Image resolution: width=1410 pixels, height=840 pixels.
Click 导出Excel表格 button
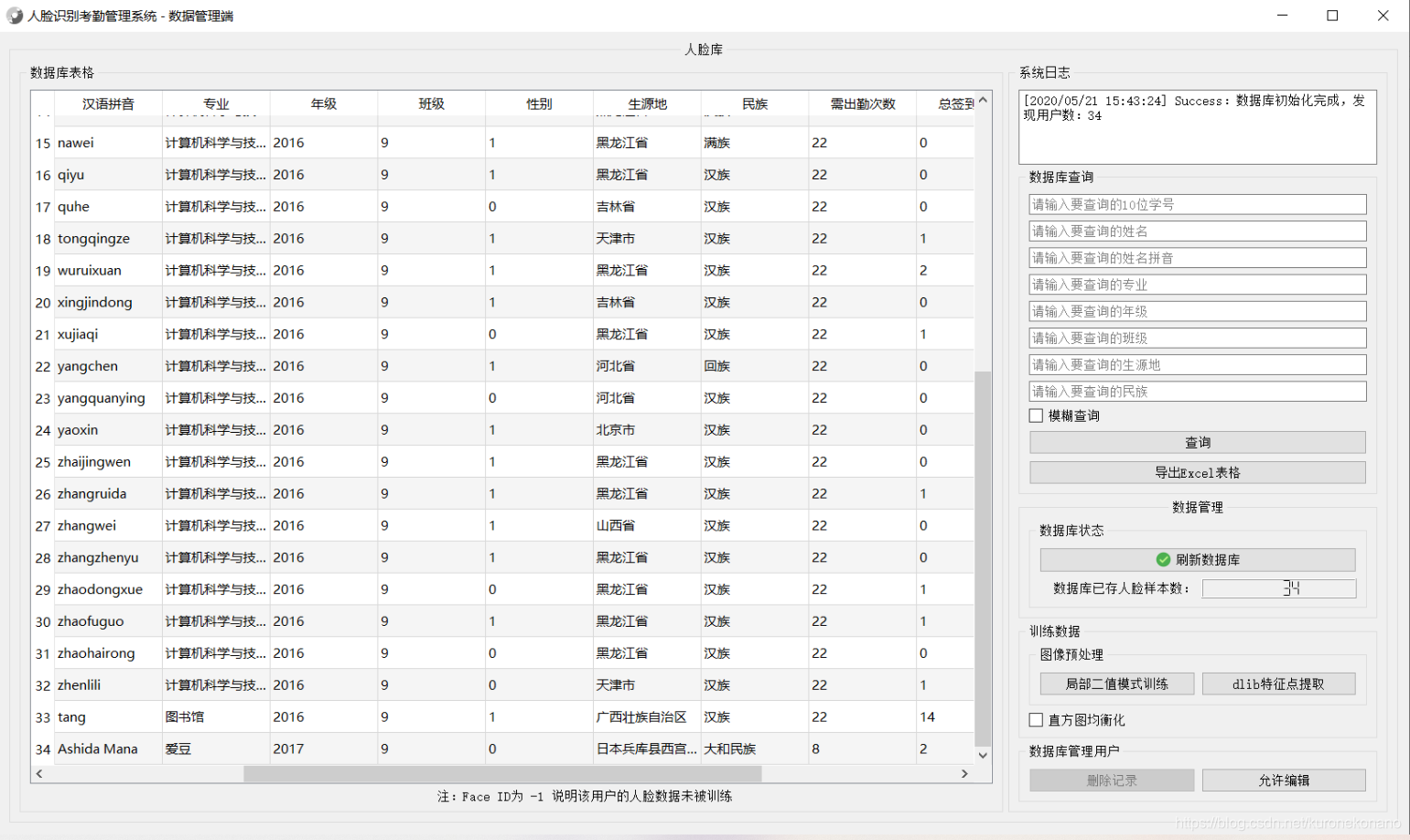[x=1198, y=473]
